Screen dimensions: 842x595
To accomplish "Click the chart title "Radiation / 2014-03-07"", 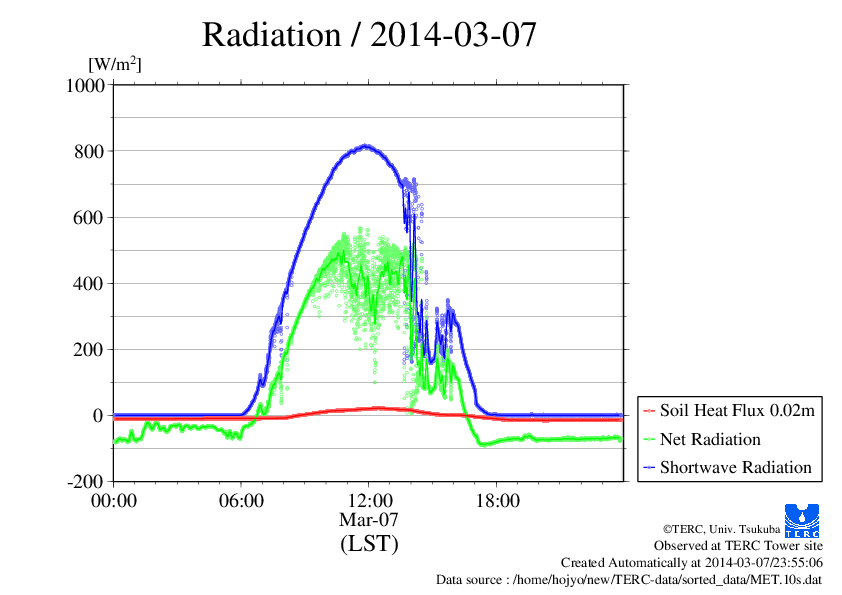I will pos(369,35).
